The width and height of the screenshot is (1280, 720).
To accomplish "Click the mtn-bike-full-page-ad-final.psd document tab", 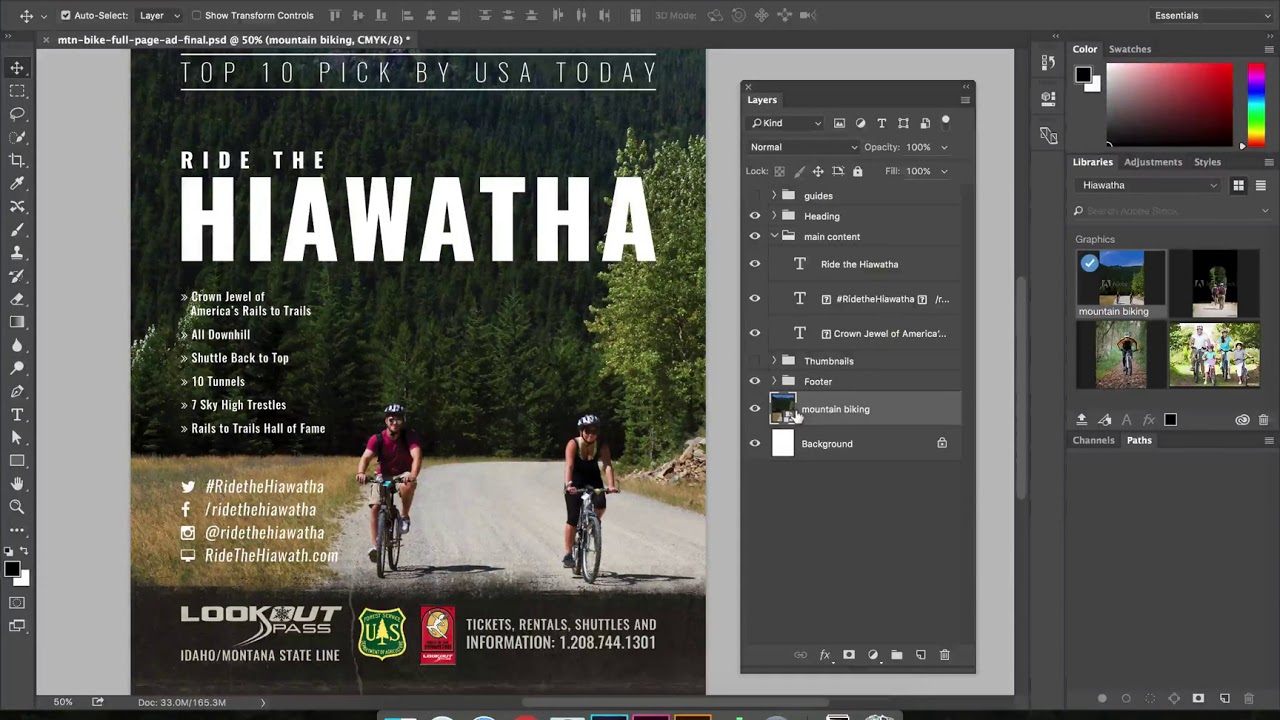I will pyautogui.click(x=233, y=40).
